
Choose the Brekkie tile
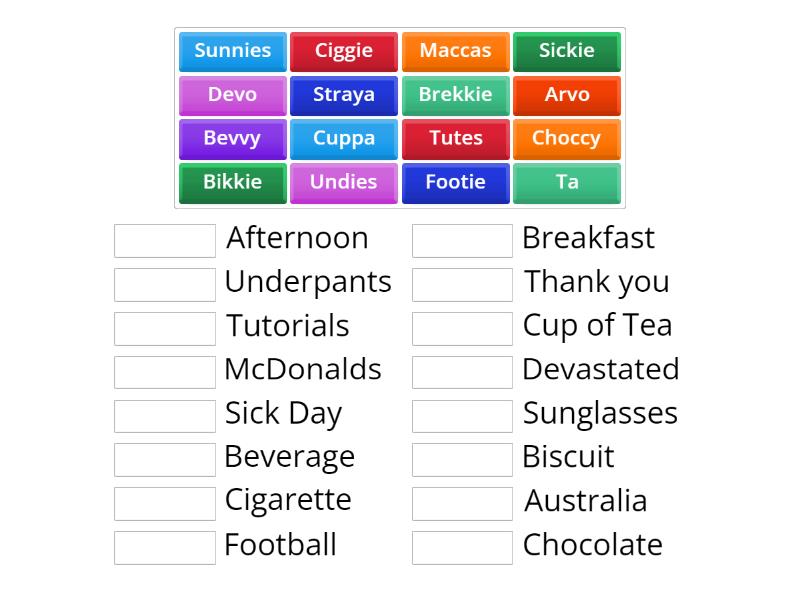(456, 95)
